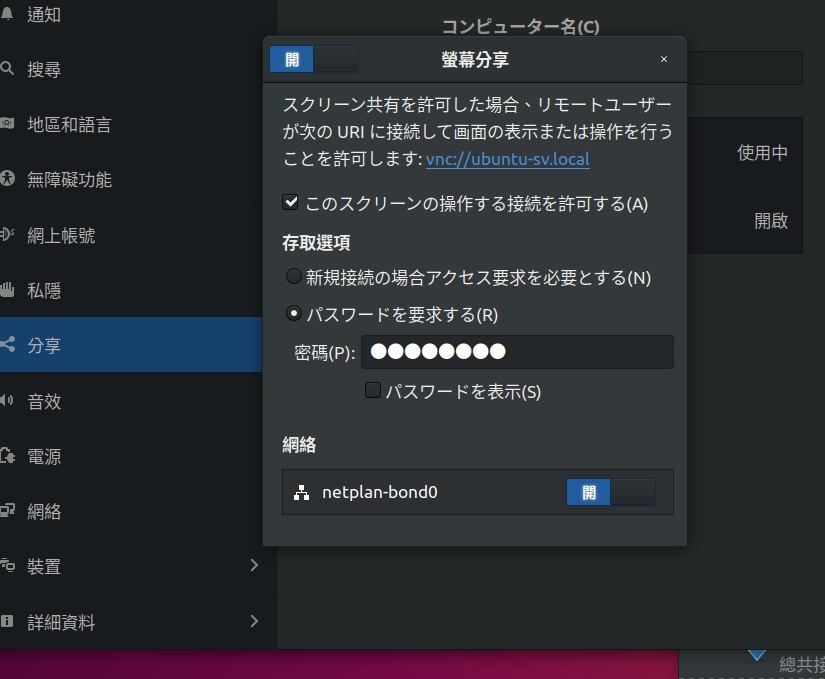Screen dimensions: 825x679
Task: Click the netplan-bond0 network name
Action: point(379,492)
